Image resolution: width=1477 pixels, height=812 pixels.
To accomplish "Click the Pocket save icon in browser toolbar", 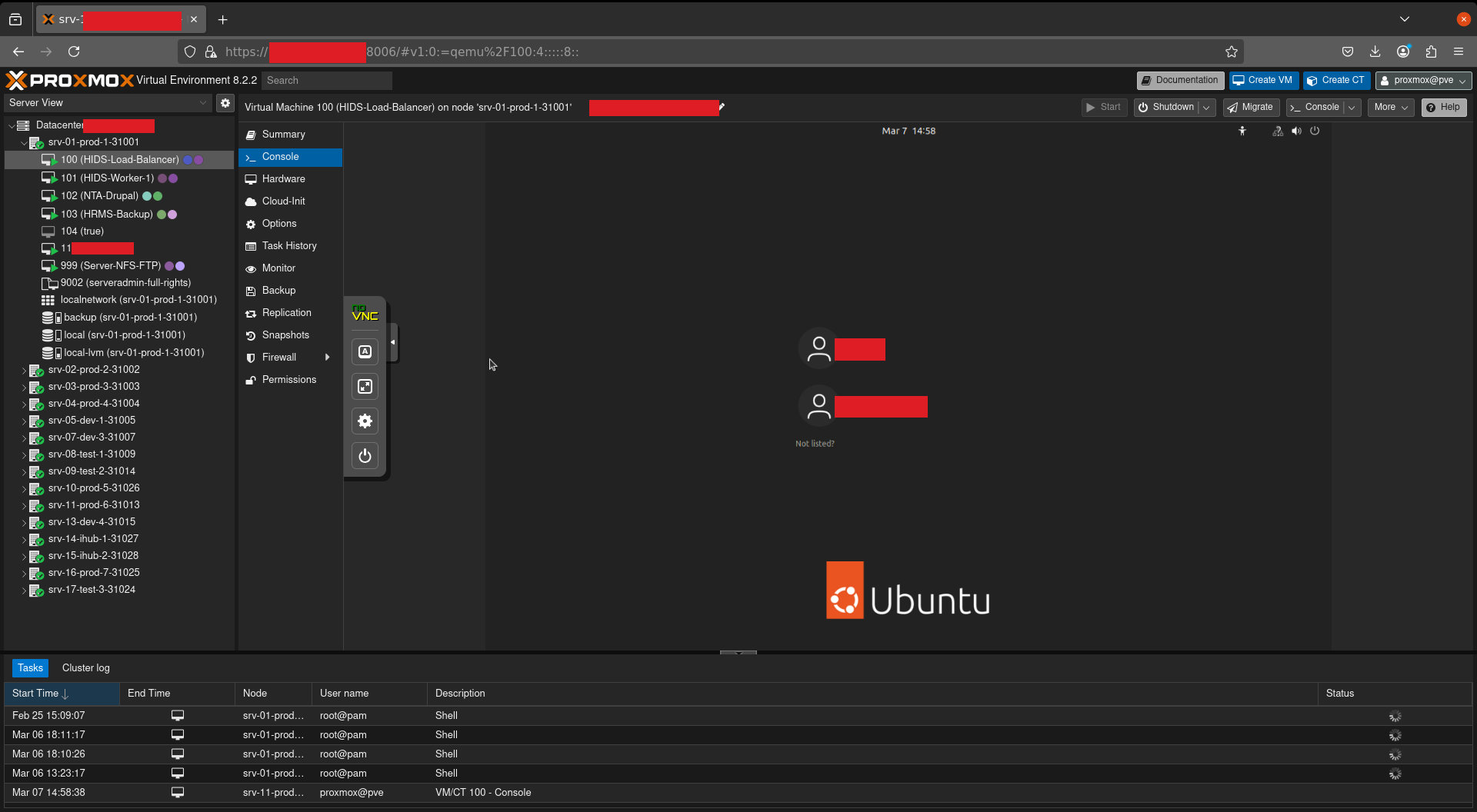I will tap(1348, 52).
